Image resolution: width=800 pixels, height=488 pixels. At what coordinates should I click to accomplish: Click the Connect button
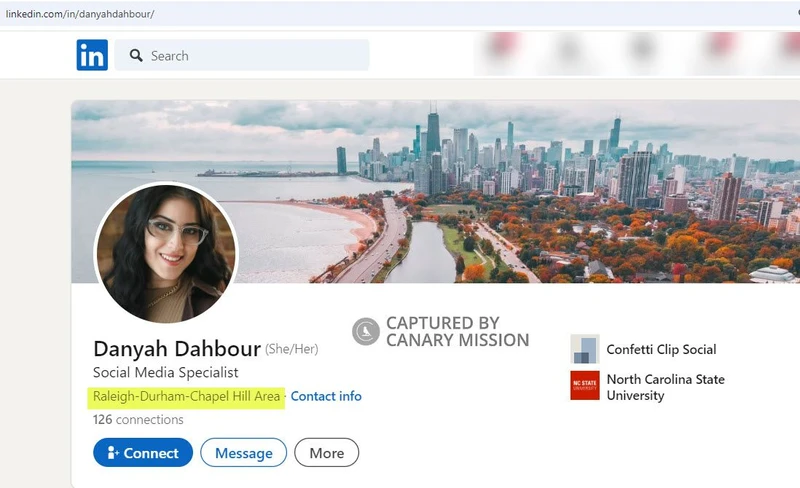coord(143,452)
